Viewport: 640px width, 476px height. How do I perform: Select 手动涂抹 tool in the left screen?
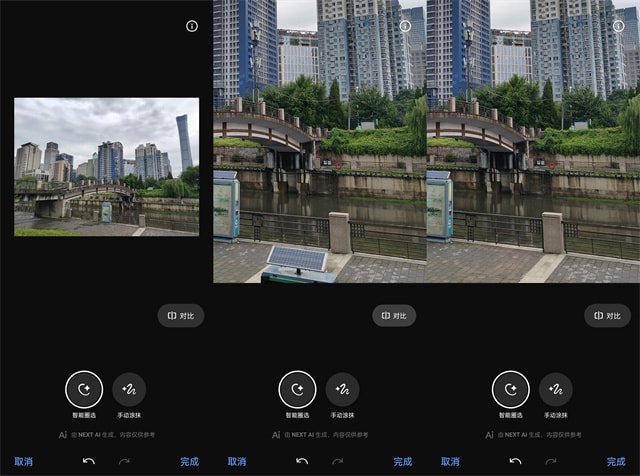(x=130, y=389)
